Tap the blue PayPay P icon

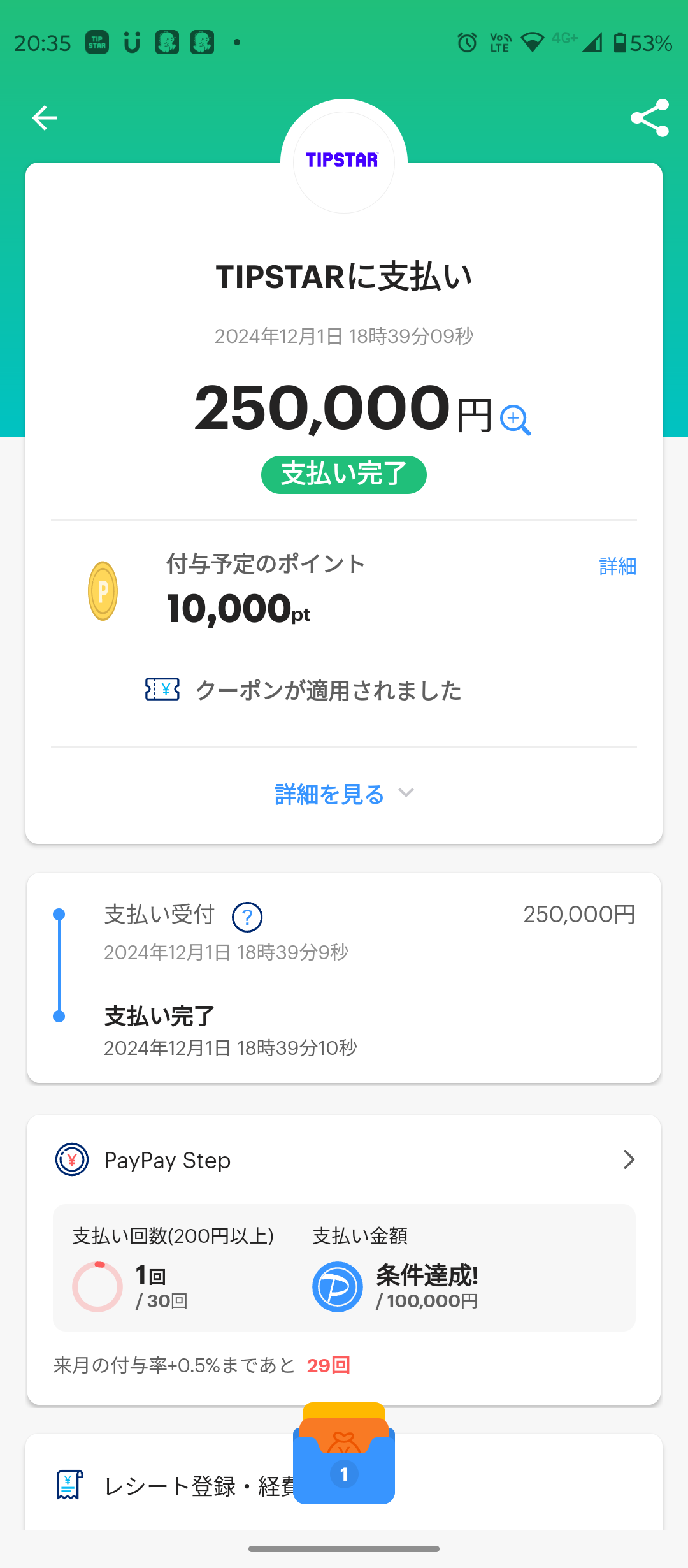337,1286
